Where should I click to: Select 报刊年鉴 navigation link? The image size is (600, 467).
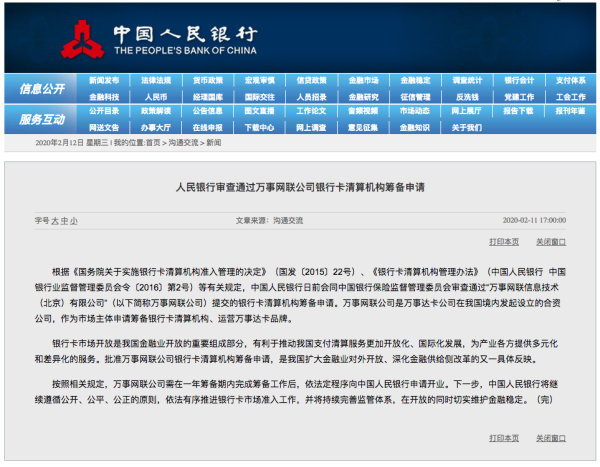coord(571,111)
